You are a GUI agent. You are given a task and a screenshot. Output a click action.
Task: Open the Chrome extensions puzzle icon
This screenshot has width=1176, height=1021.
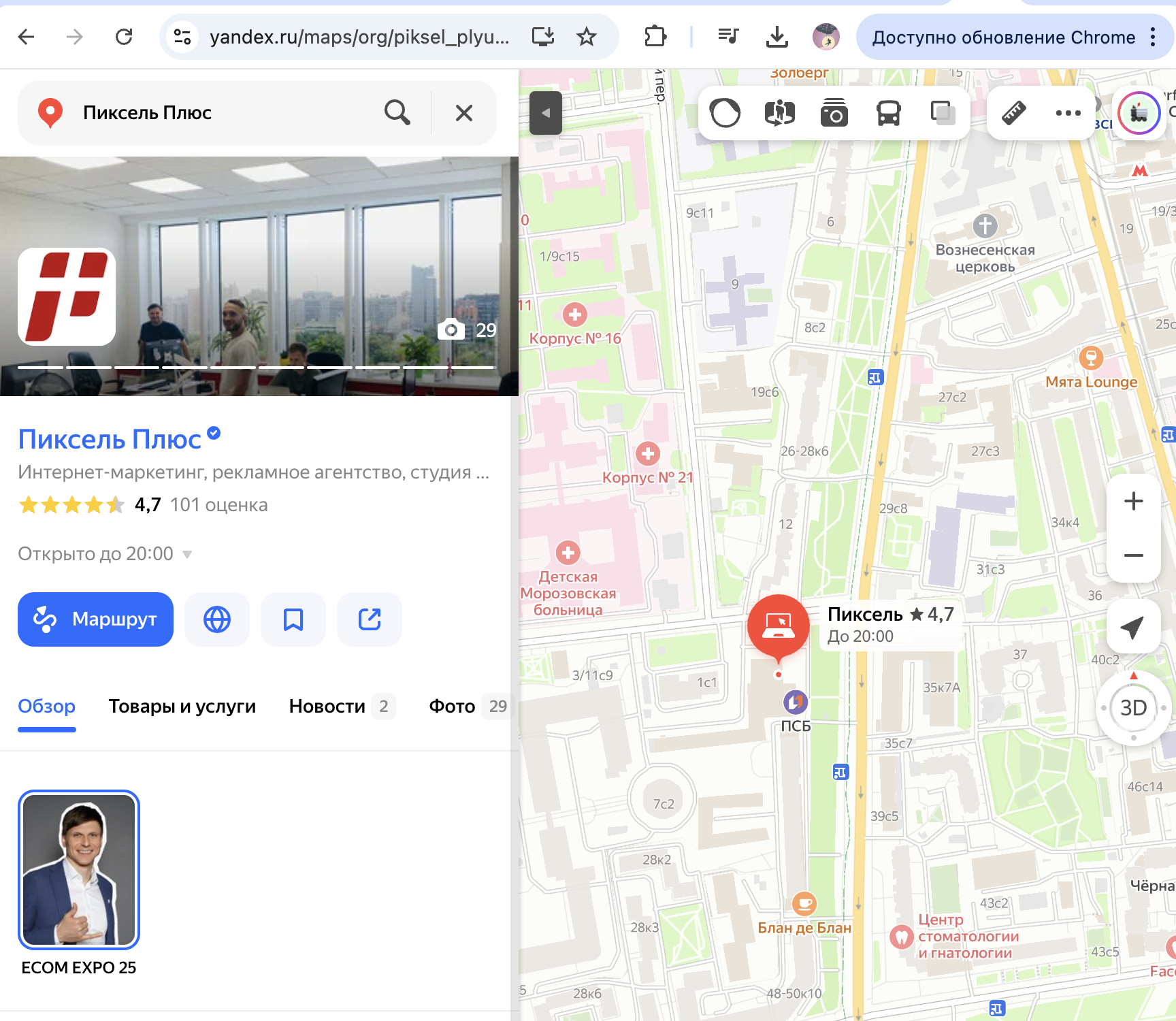pyautogui.click(x=655, y=37)
